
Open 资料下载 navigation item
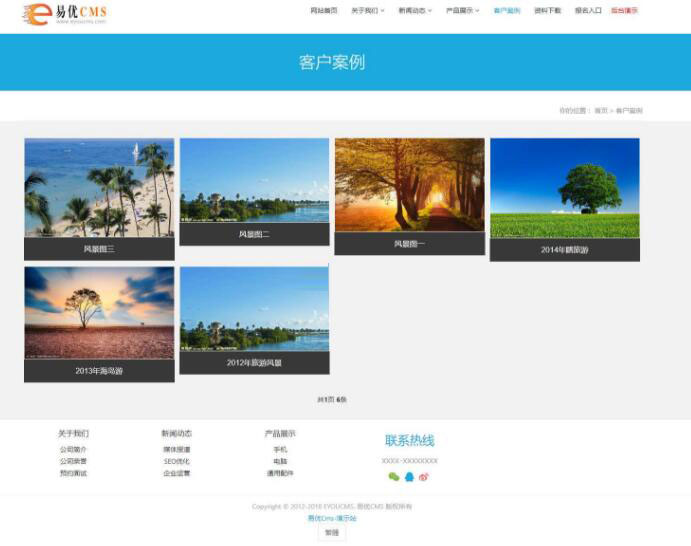coord(547,11)
